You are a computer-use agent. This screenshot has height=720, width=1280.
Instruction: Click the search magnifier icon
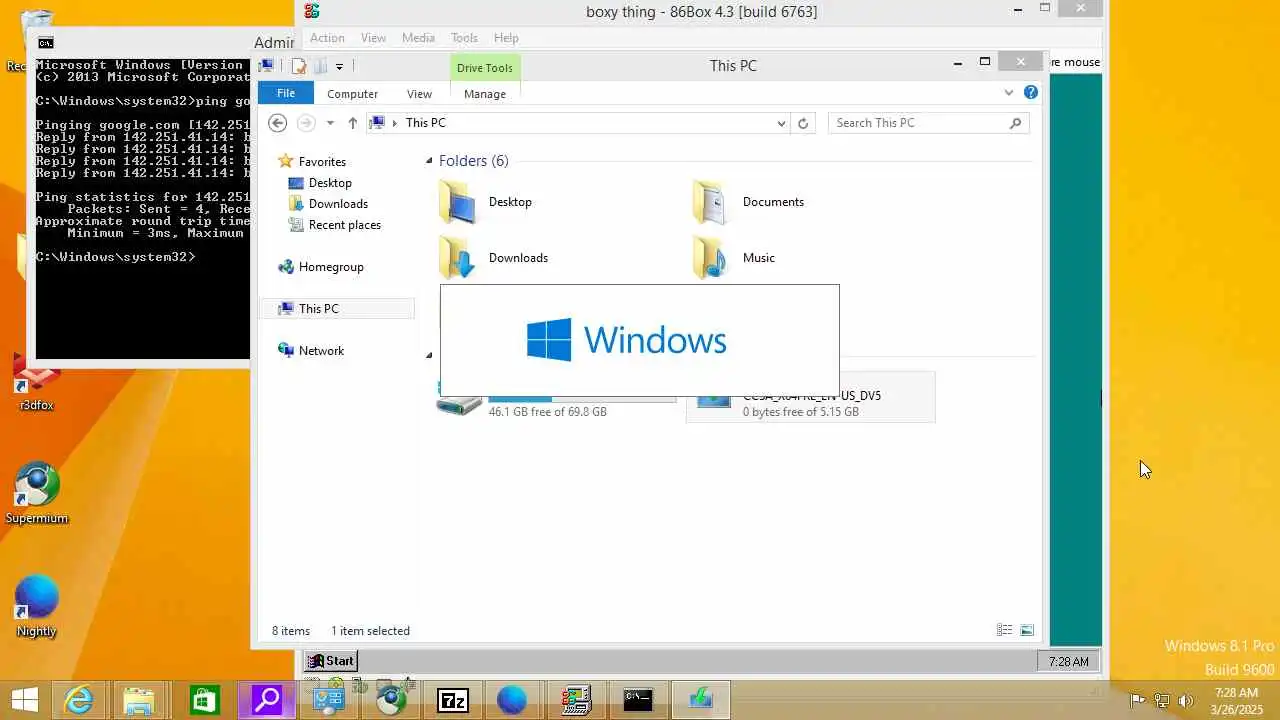[1016, 123]
